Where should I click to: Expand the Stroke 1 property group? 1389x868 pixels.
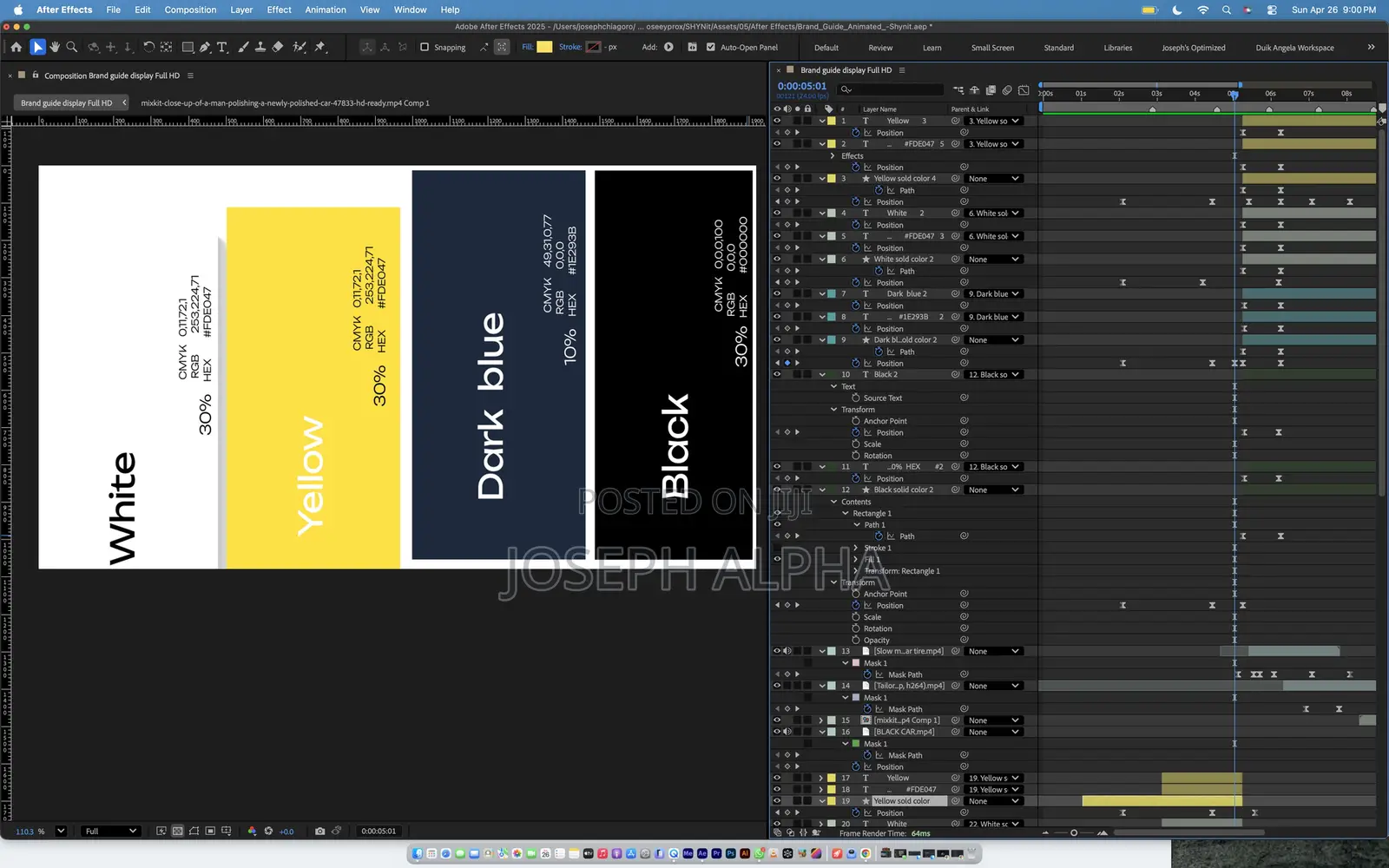[856, 548]
